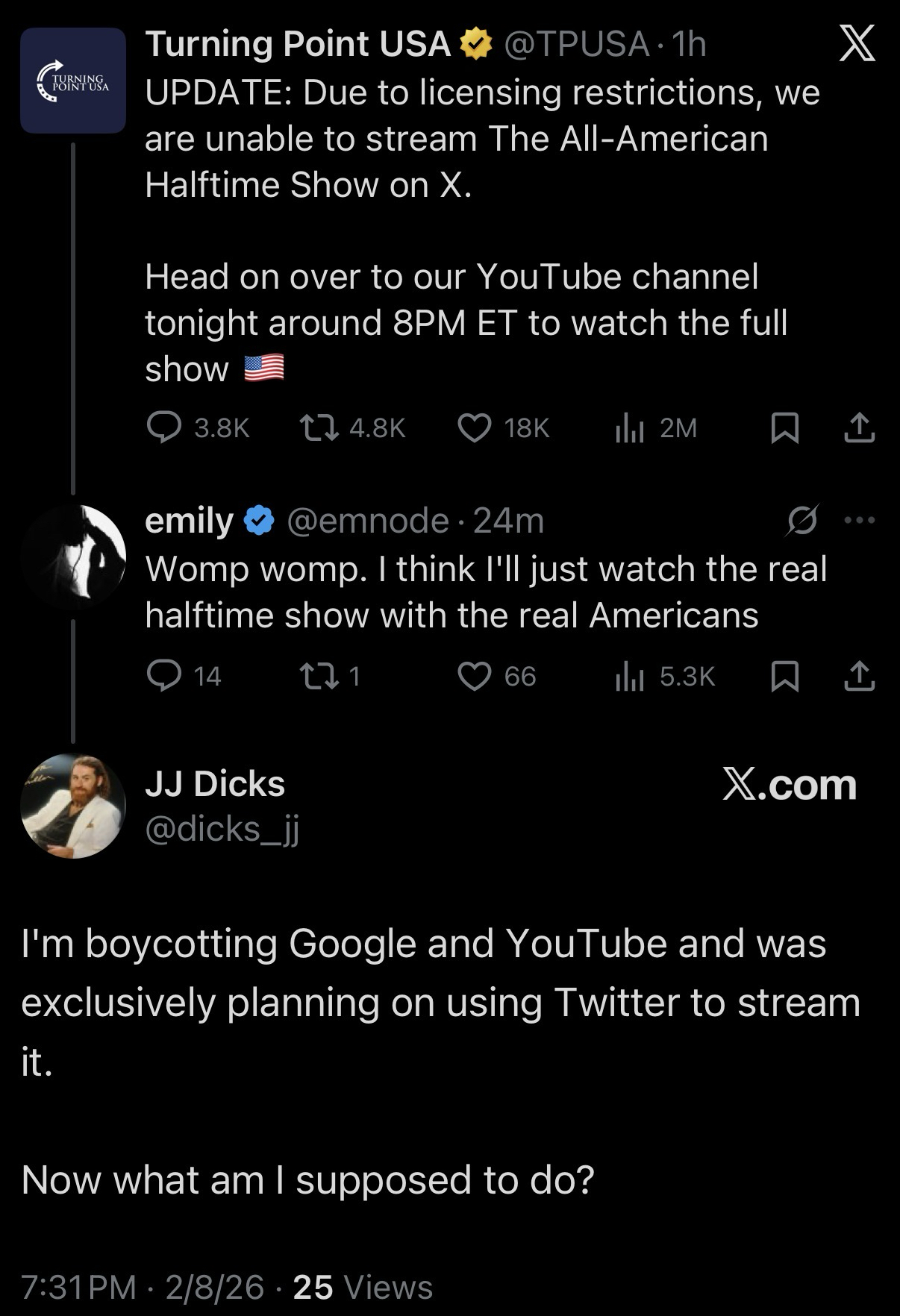
Task: Like the Turning Point USA post
Action: coord(474,427)
